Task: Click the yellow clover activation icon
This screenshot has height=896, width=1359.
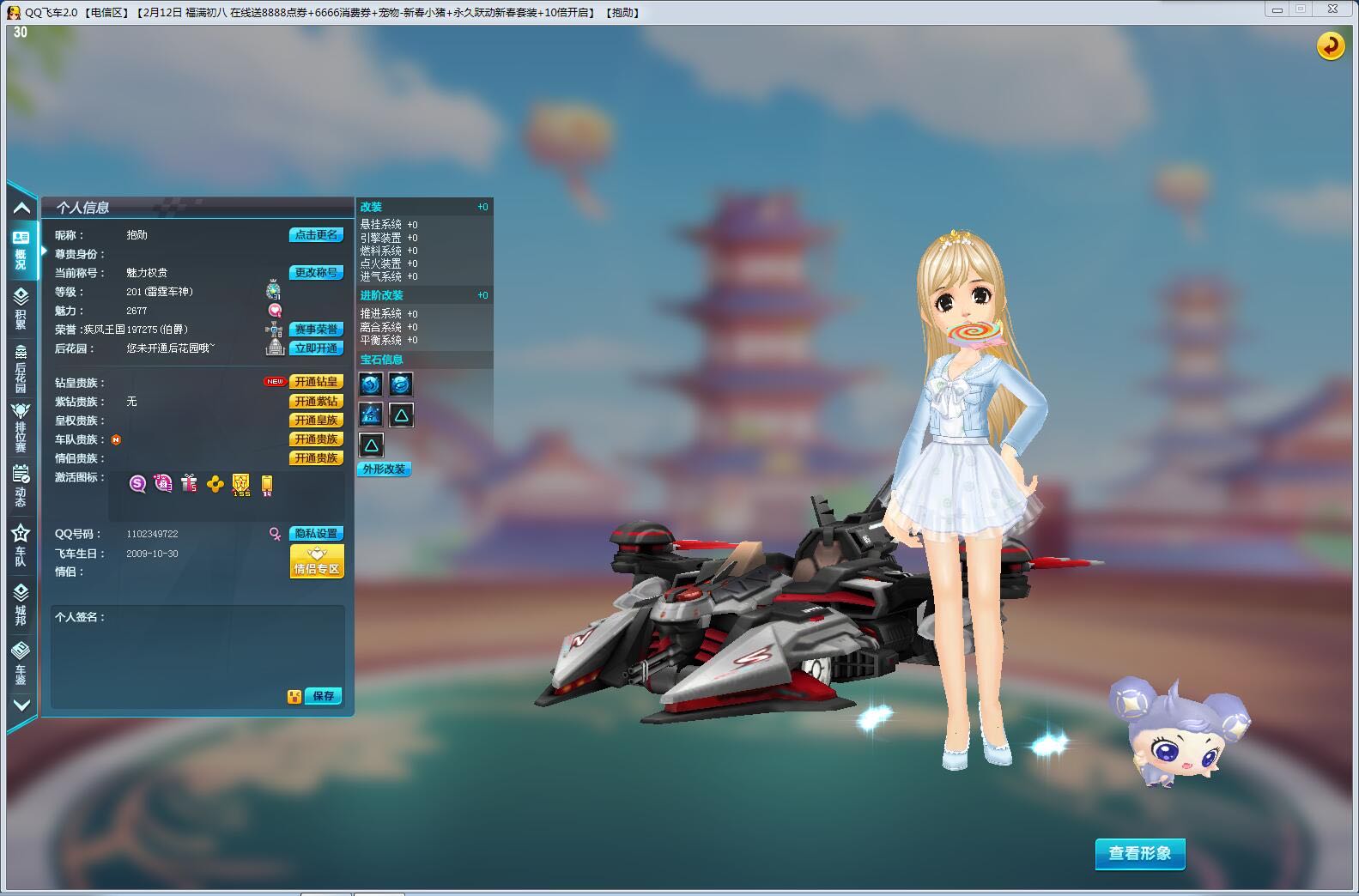Action: (x=215, y=485)
